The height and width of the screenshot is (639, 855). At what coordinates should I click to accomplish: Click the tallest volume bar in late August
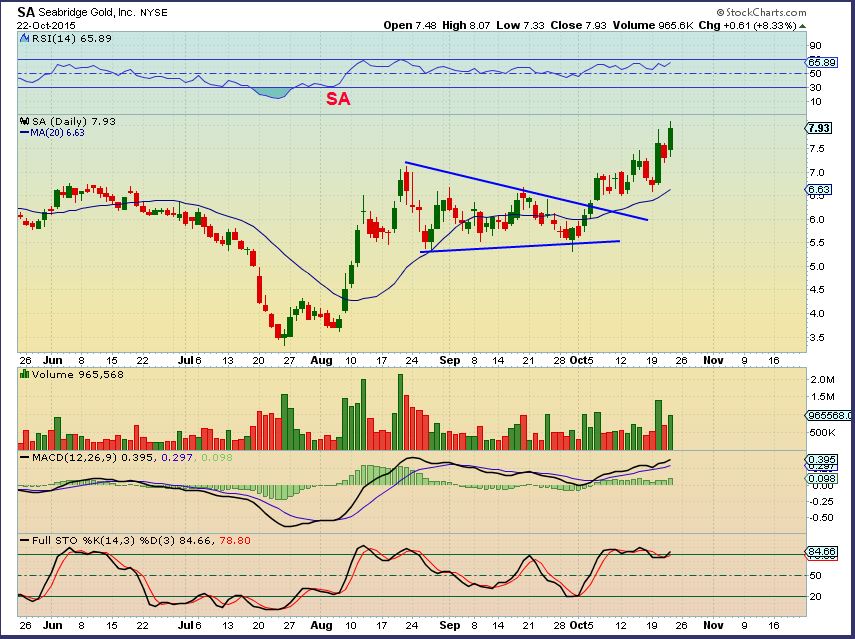pos(400,412)
